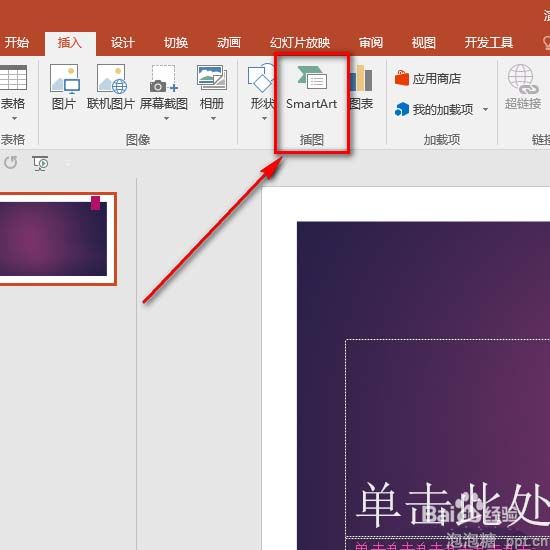This screenshot has width=550, height=550.
Task: Select the purple slide thumbnail
Action: pos(54,239)
